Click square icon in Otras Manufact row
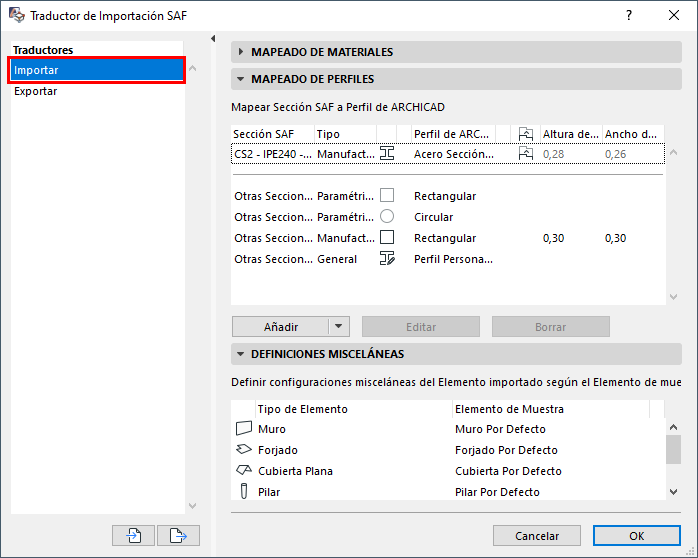 387,237
